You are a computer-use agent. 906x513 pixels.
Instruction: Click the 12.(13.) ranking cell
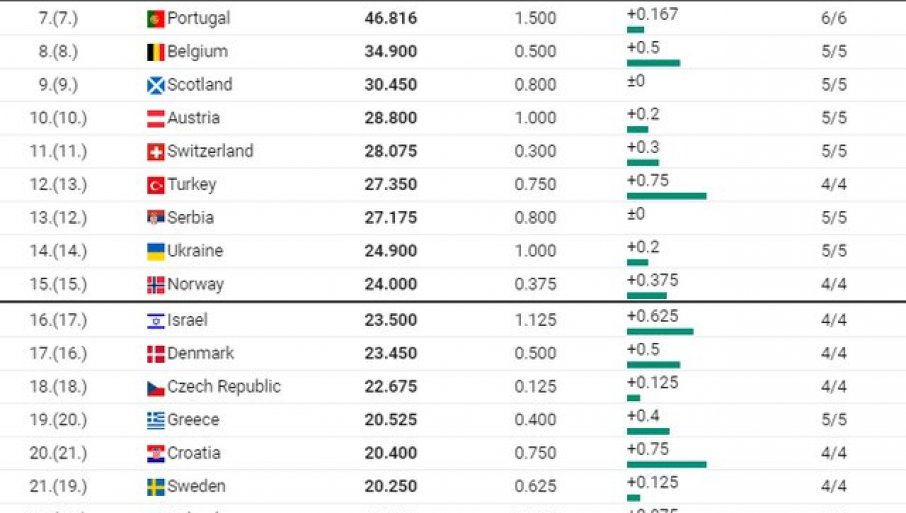[58, 184]
